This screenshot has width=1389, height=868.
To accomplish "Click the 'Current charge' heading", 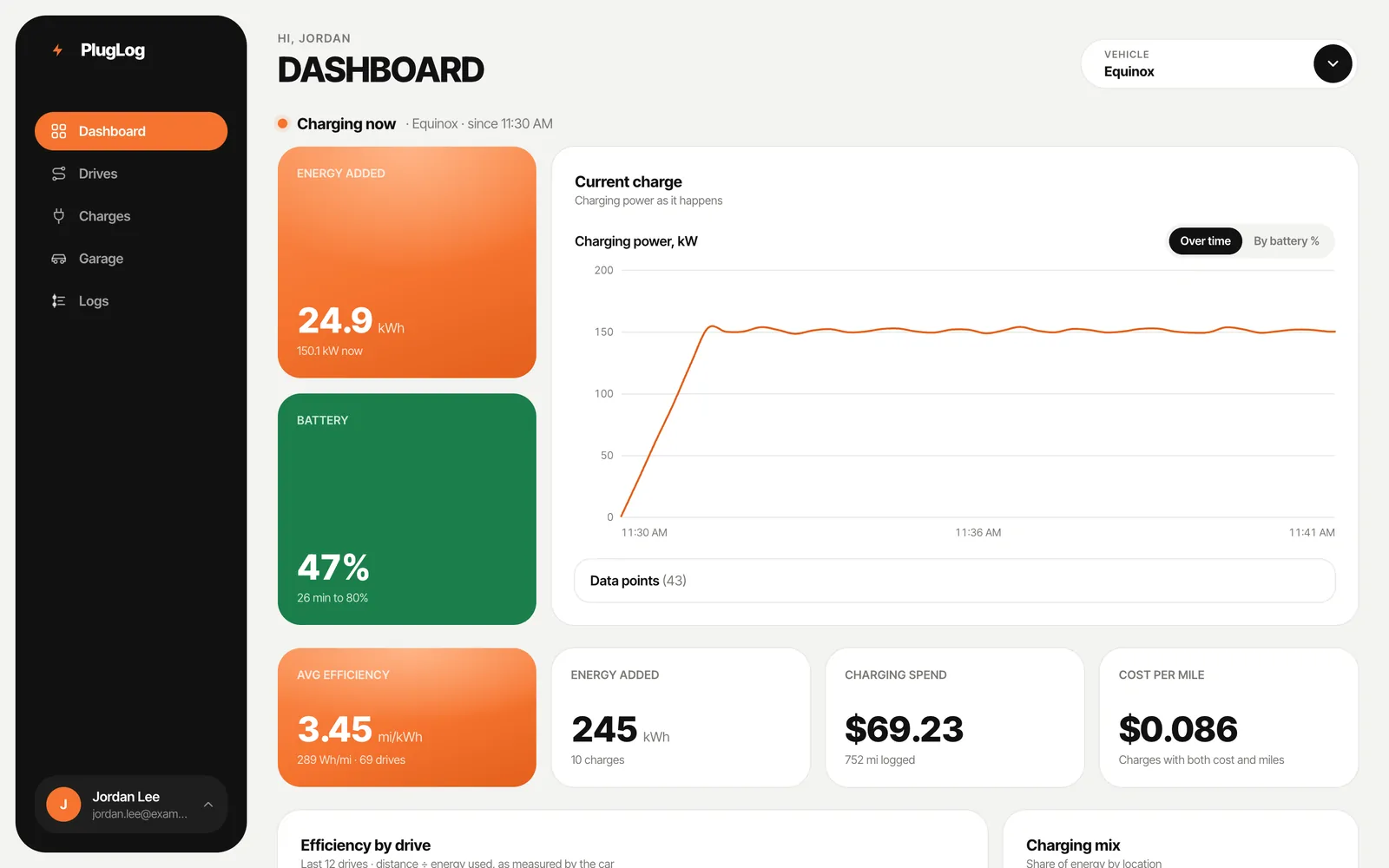I will 629,181.
